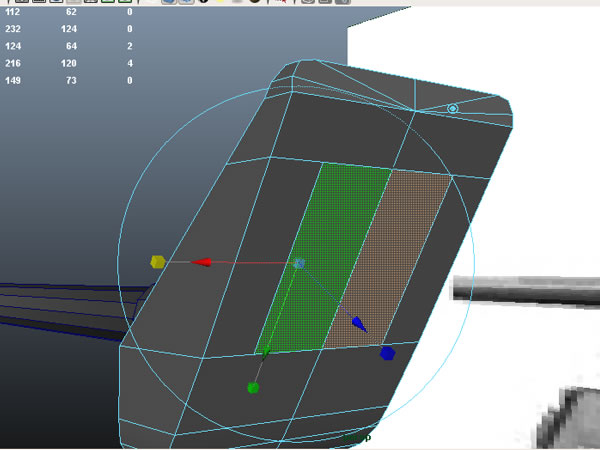
Task: Click the HUD value 64
Action: 71,46
